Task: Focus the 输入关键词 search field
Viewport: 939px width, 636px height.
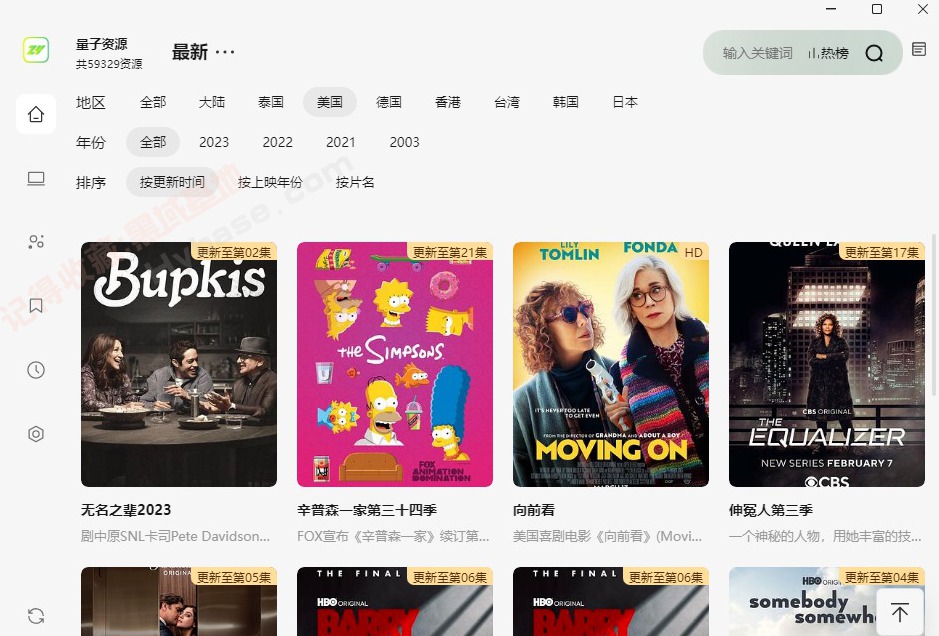Action: click(x=758, y=53)
